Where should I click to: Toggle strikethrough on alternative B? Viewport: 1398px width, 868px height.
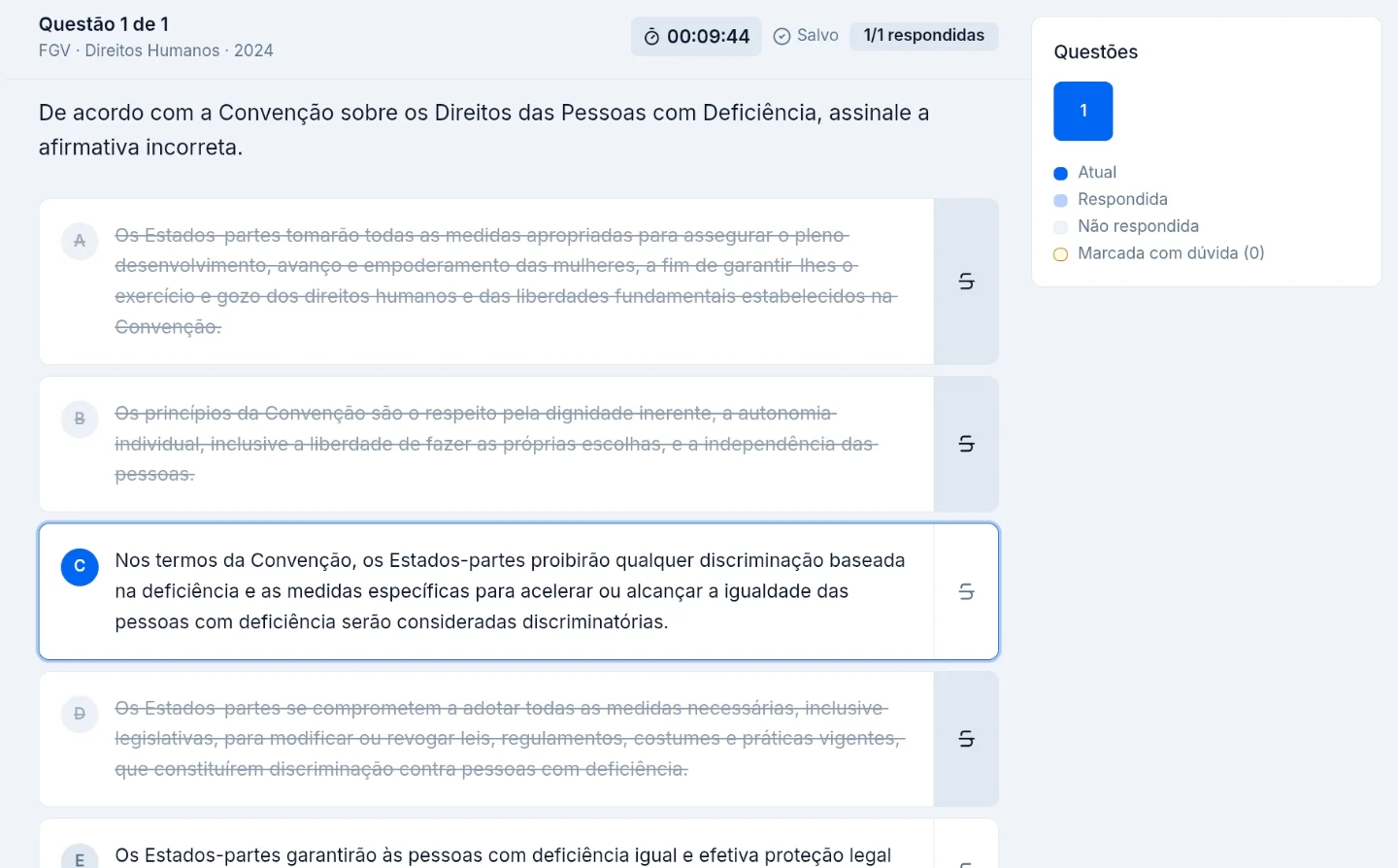[966, 444]
